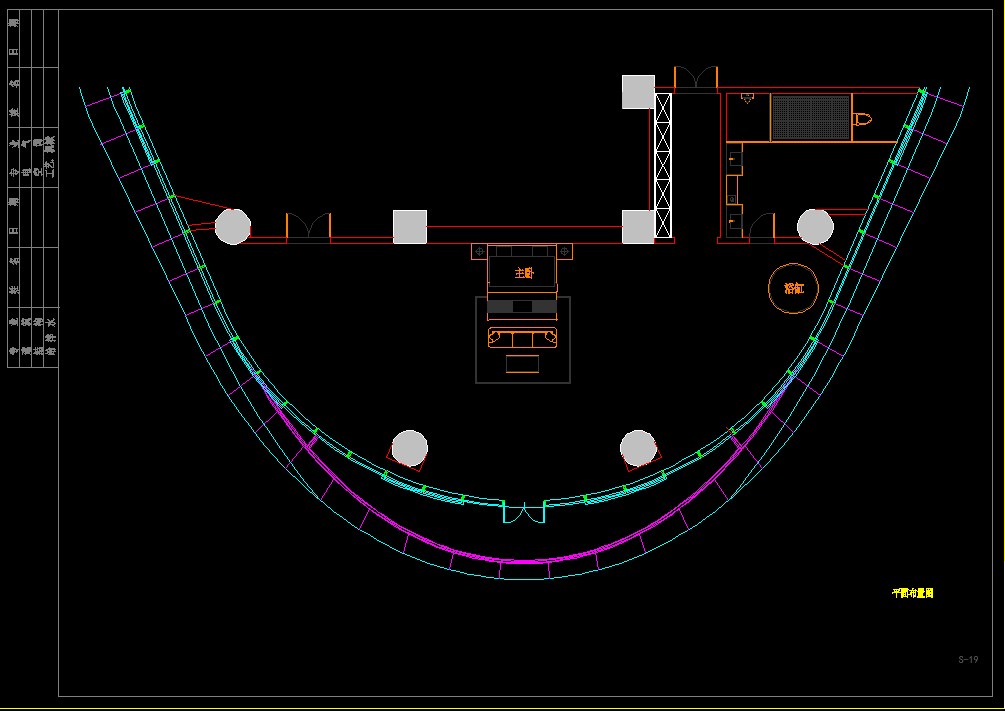Click the single swing door of the bathroom
This screenshot has height=711, width=1005.
(762, 227)
